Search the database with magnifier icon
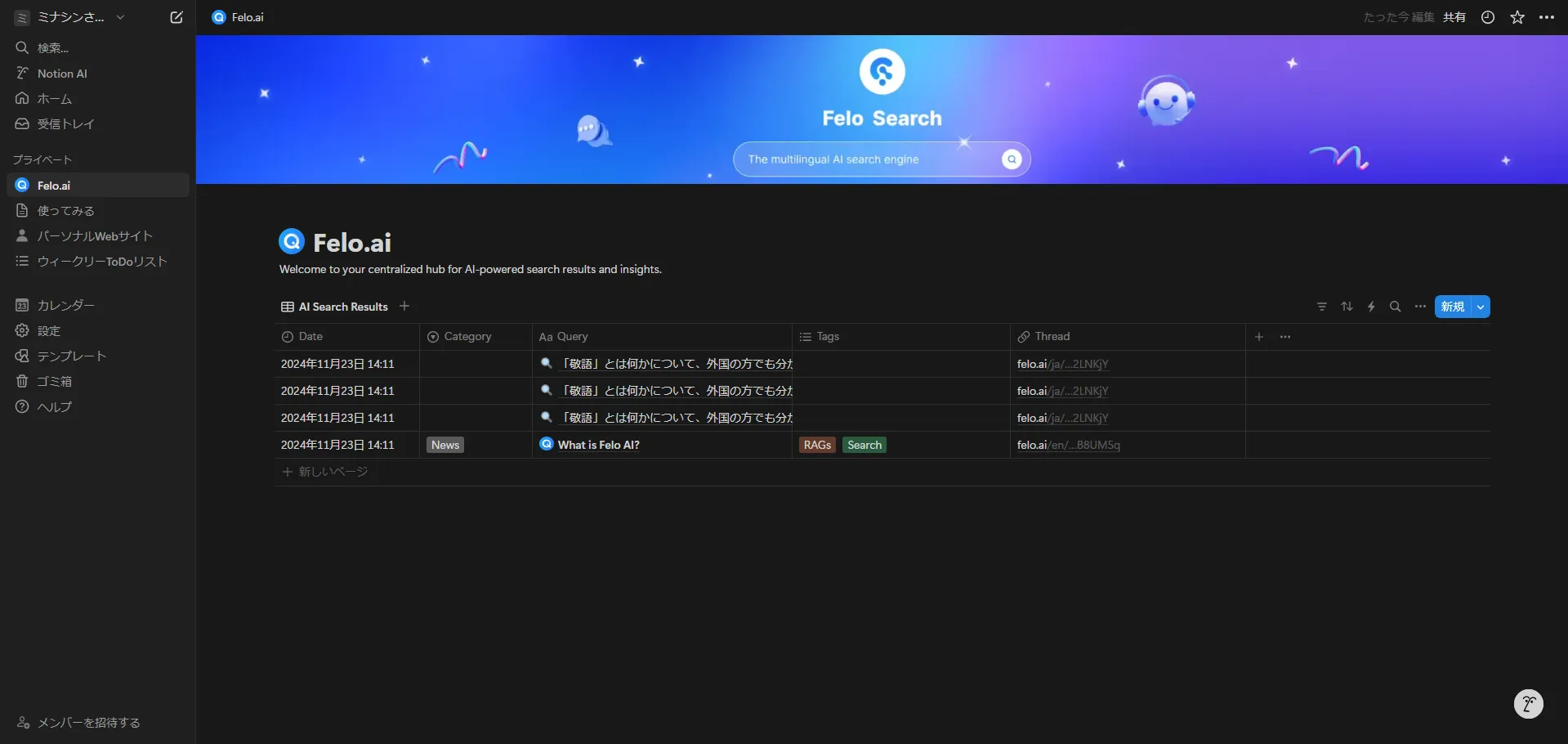The image size is (1568, 744). coord(1396,307)
